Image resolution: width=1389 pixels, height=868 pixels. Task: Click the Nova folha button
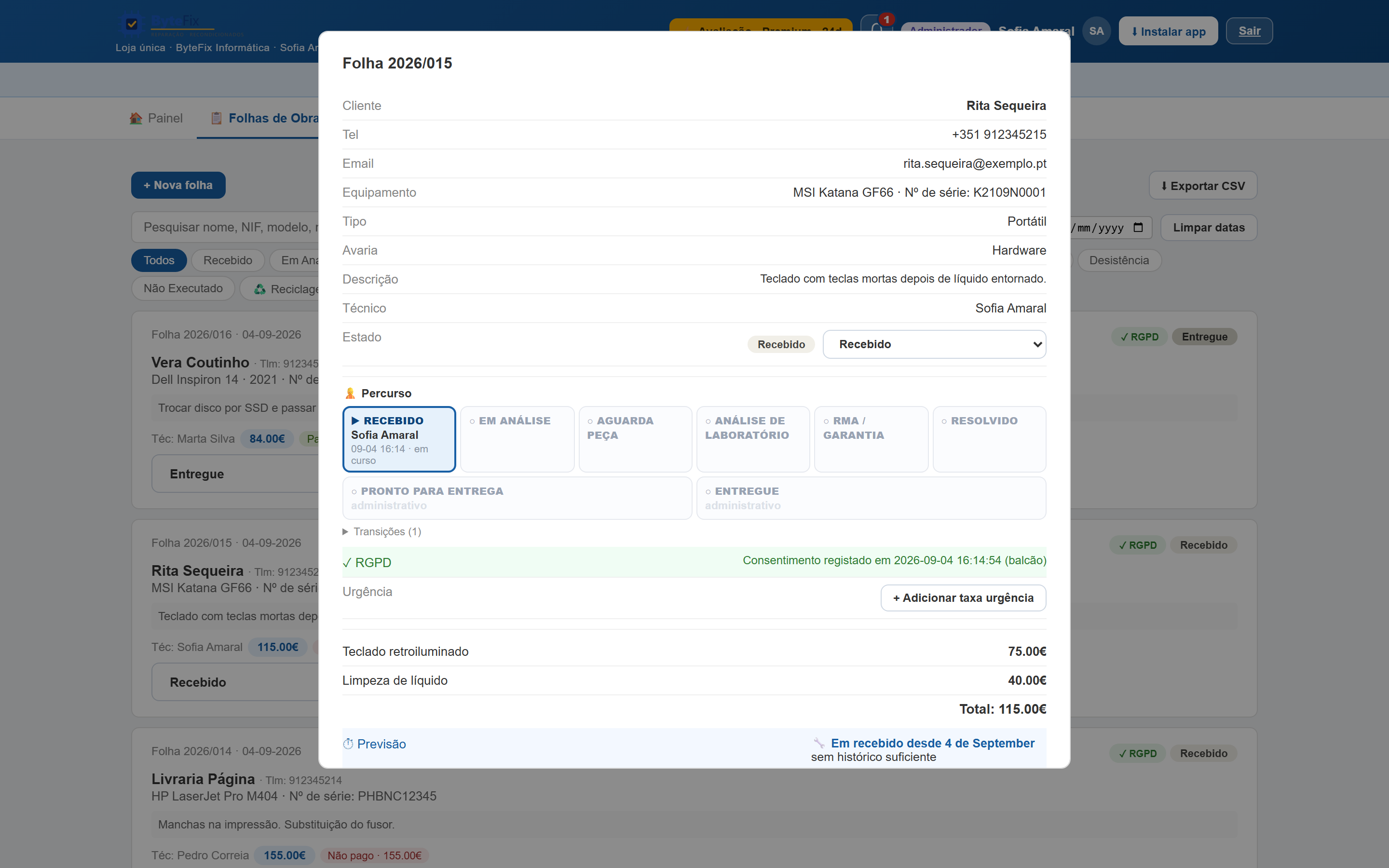click(x=178, y=186)
